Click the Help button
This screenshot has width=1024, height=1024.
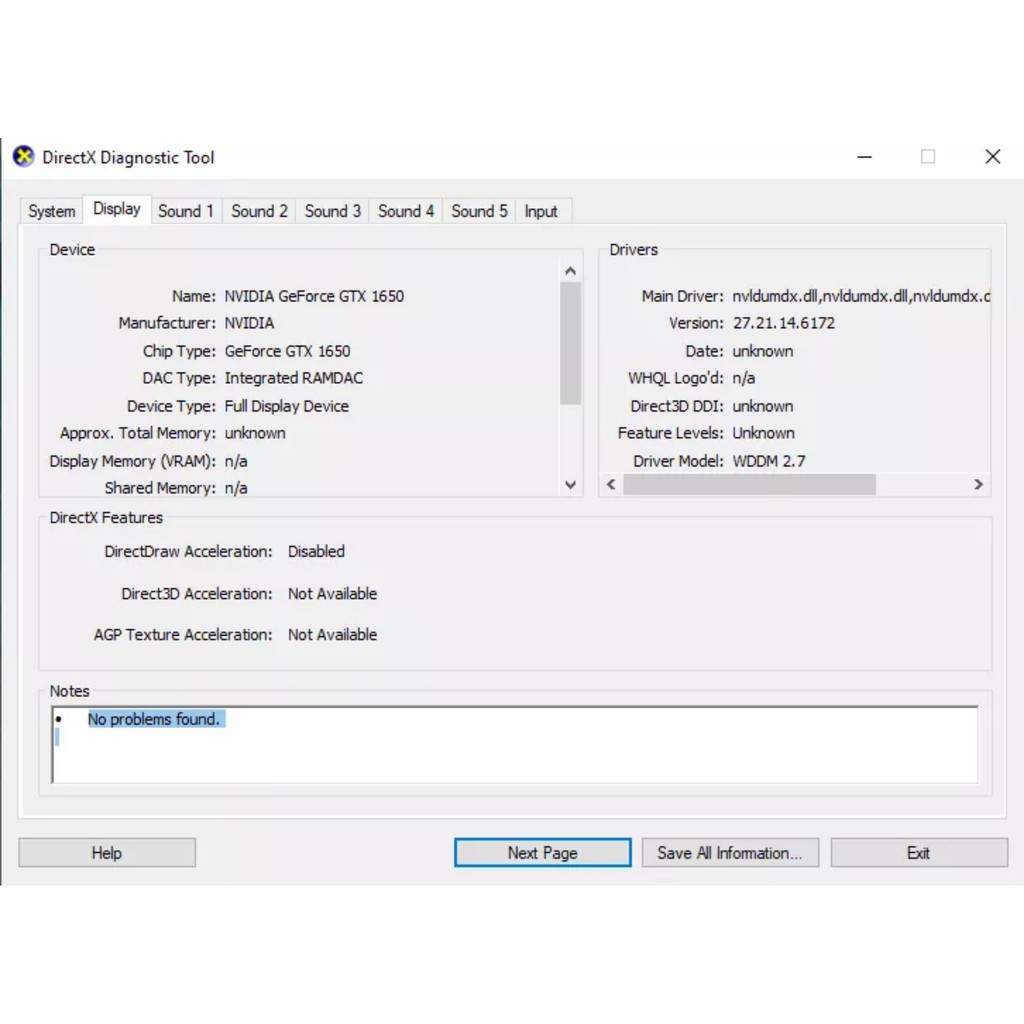point(107,853)
